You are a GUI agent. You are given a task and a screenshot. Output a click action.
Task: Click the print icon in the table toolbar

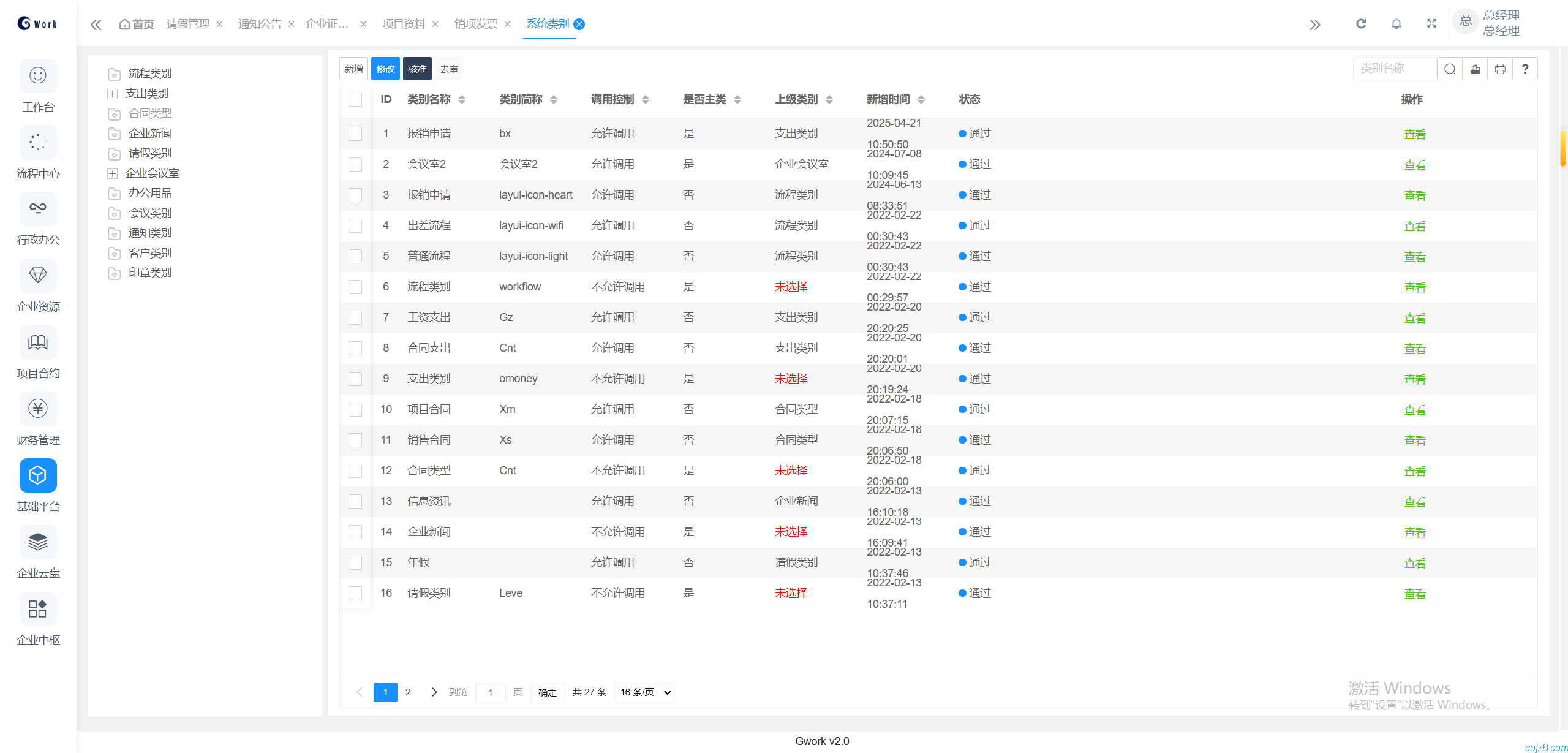[x=1500, y=69]
